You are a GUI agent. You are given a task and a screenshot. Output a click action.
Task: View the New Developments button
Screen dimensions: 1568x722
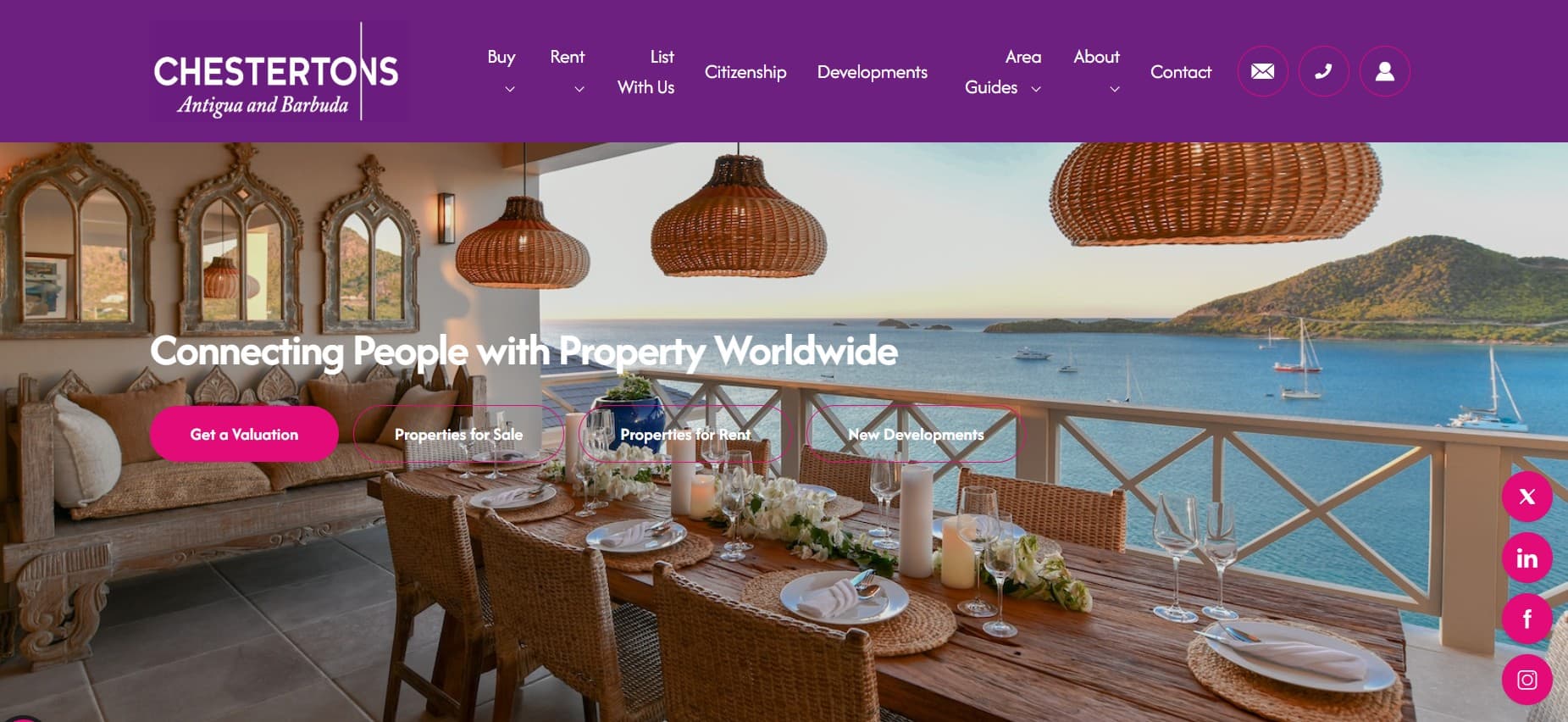pos(916,434)
